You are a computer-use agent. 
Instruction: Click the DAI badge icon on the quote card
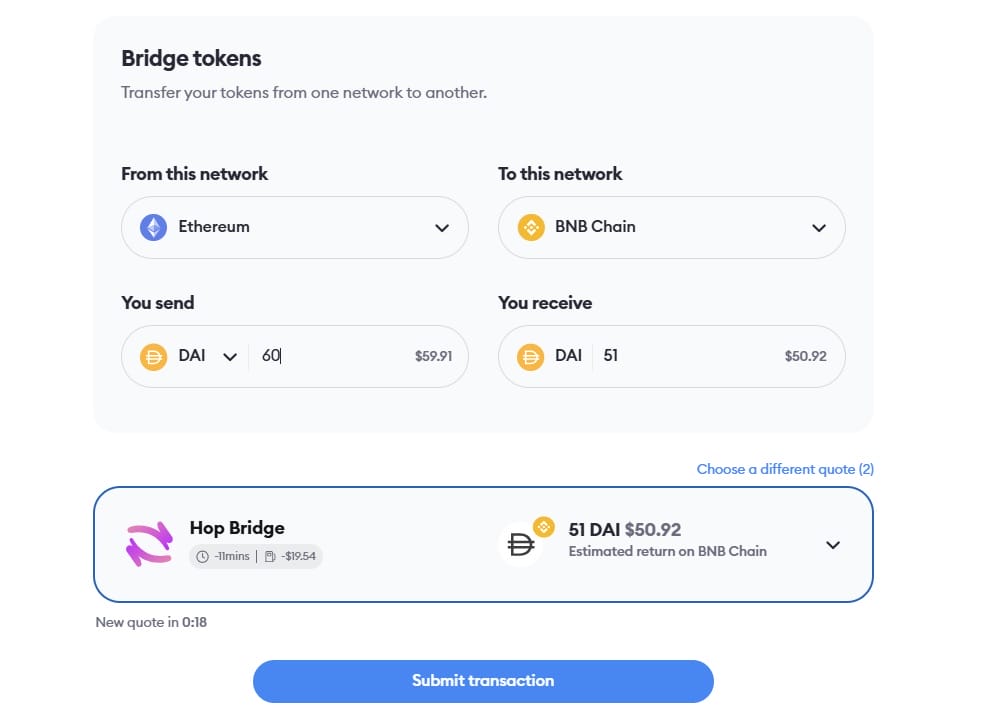point(520,543)
